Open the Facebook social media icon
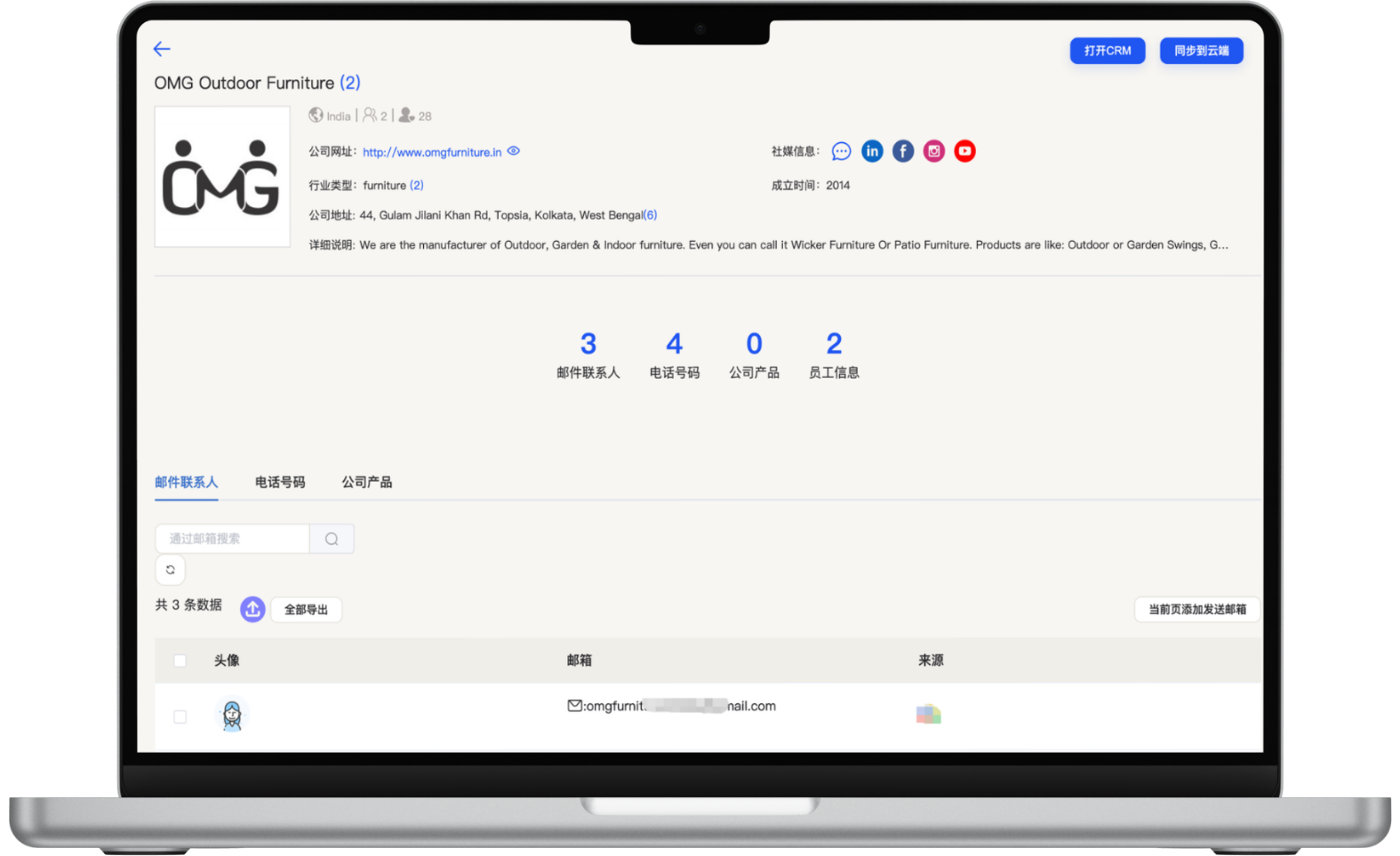This screenshot has width=1400, height=856. pos(903,151)
